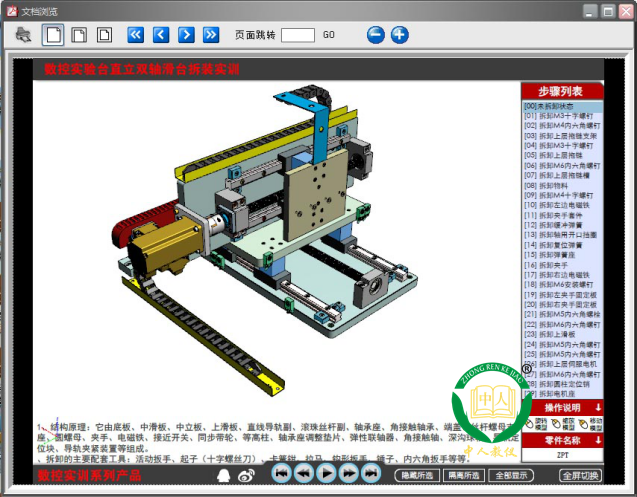Zoom out with minus button
The width and height of the screenshot is (637, 497).
click(375, 35)
